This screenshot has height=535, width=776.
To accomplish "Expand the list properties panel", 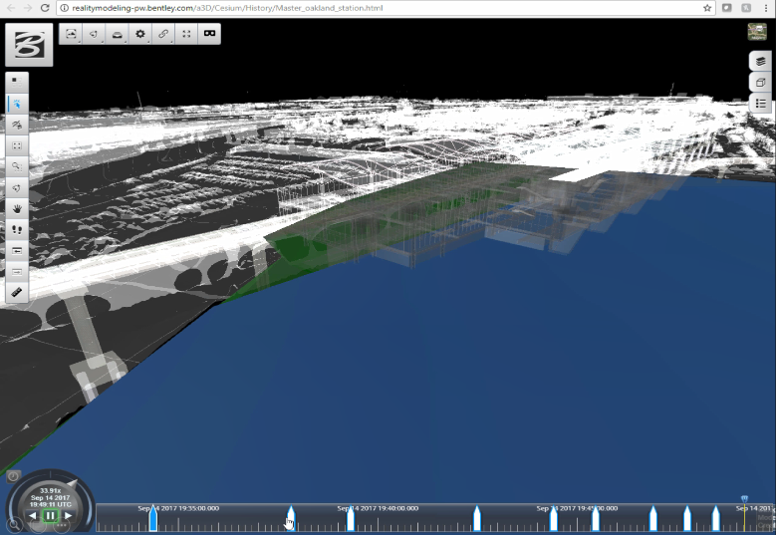I will point(760,103).
